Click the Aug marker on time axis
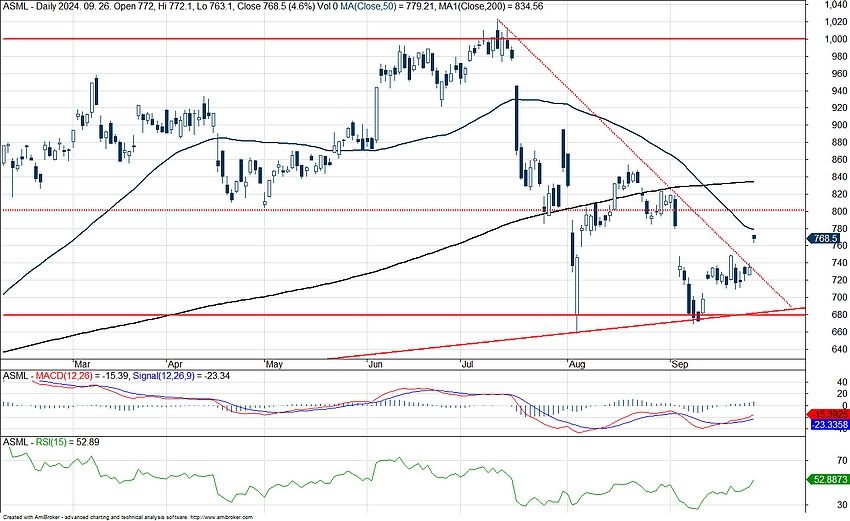 pos(577,364)
